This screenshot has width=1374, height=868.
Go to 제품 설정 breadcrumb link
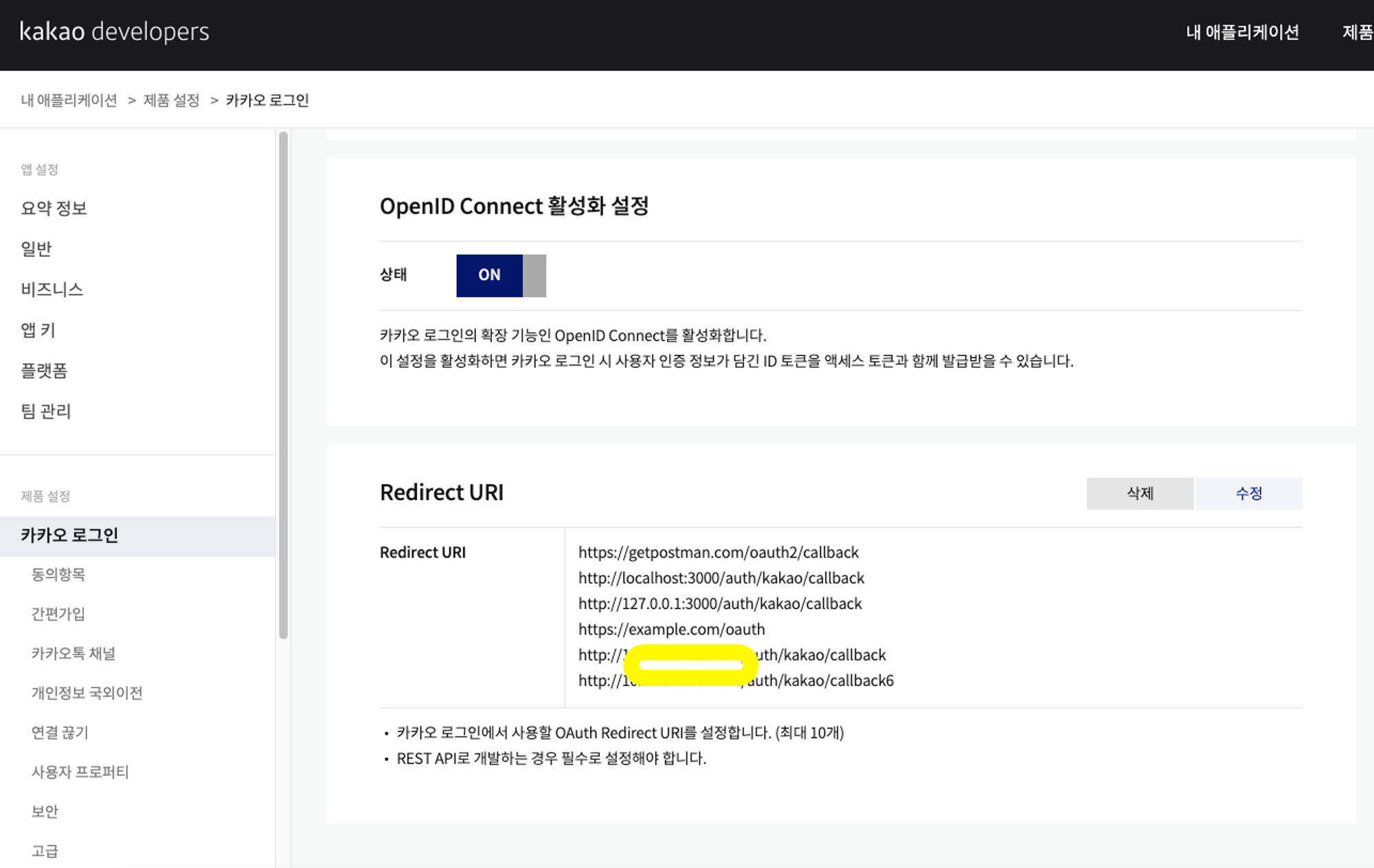(171, 100)
